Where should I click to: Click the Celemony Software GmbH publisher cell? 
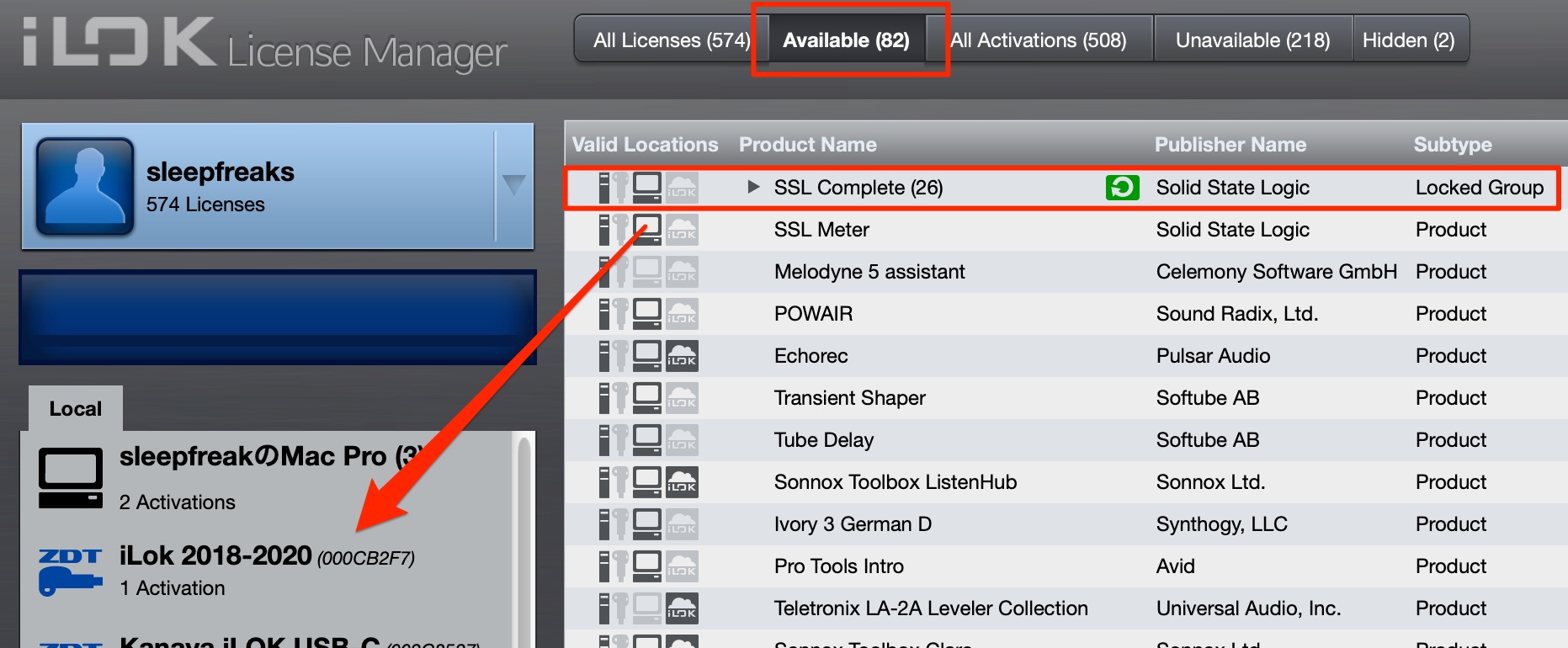[1276, 272]
